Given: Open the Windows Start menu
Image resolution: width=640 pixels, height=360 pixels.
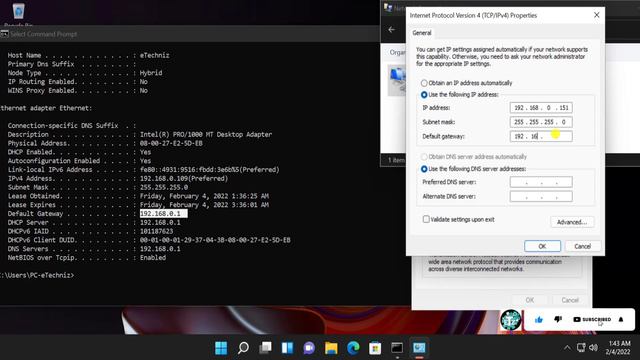Looking at the screenshot, I should pyautogui.click(x=221, y=348).
